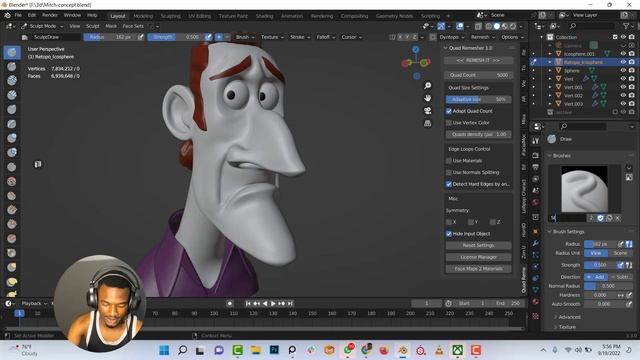Click Face Maps 2 Materials button
This screenshot has width=640, height=360.
pos(478,269)
